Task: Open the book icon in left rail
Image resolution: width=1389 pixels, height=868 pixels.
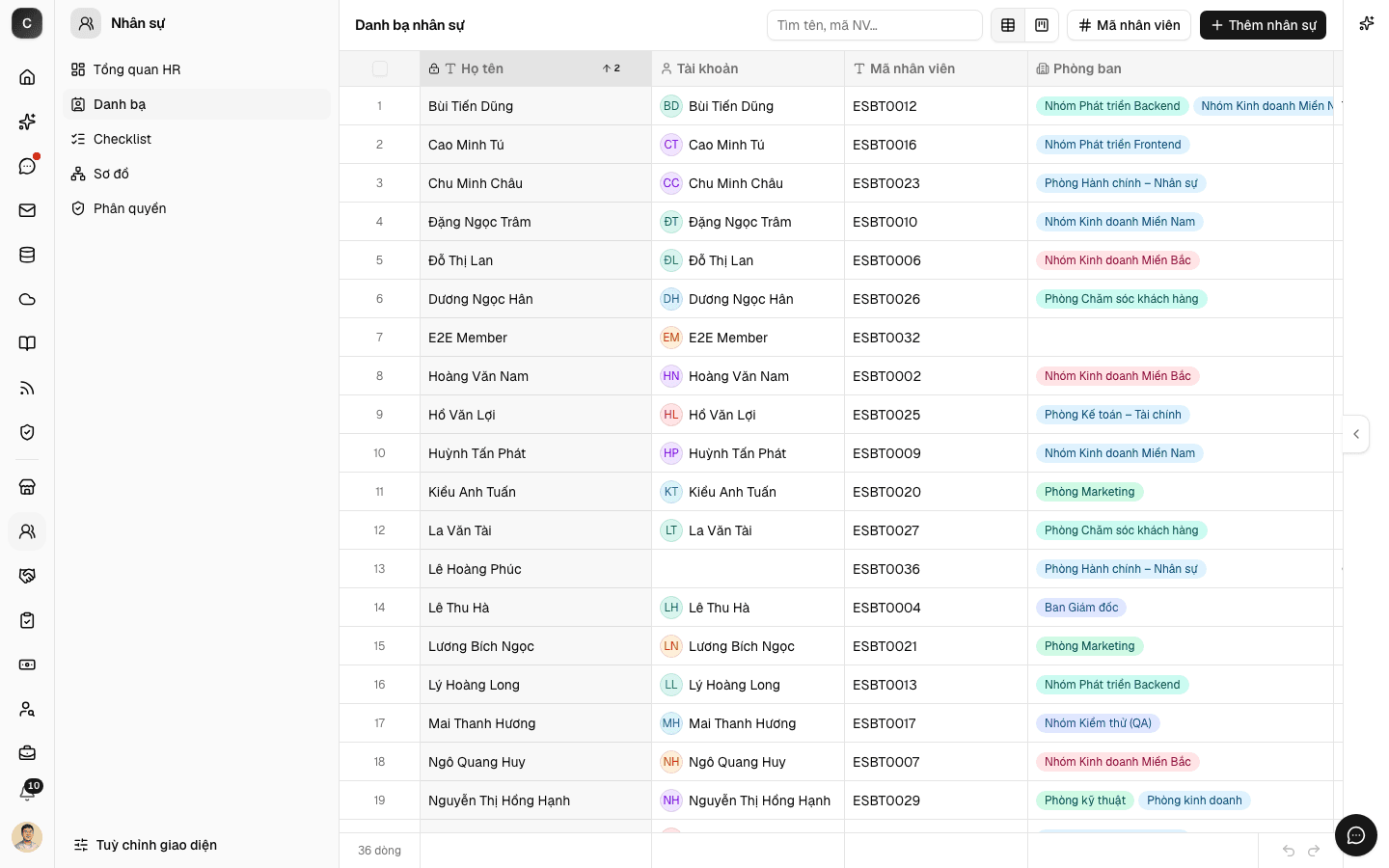Action: point(27,343)
